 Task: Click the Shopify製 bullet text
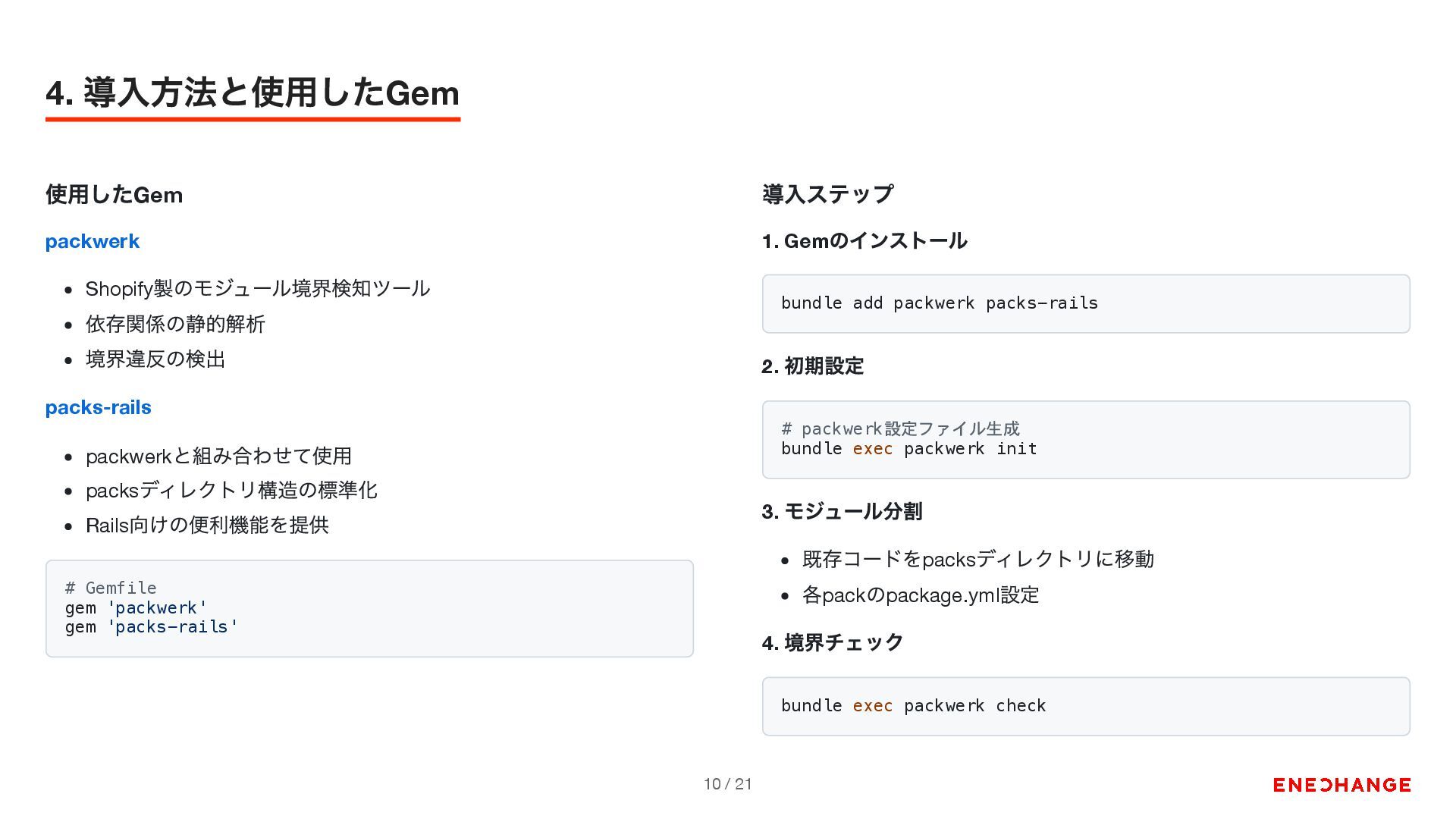[x=258, y=289]
